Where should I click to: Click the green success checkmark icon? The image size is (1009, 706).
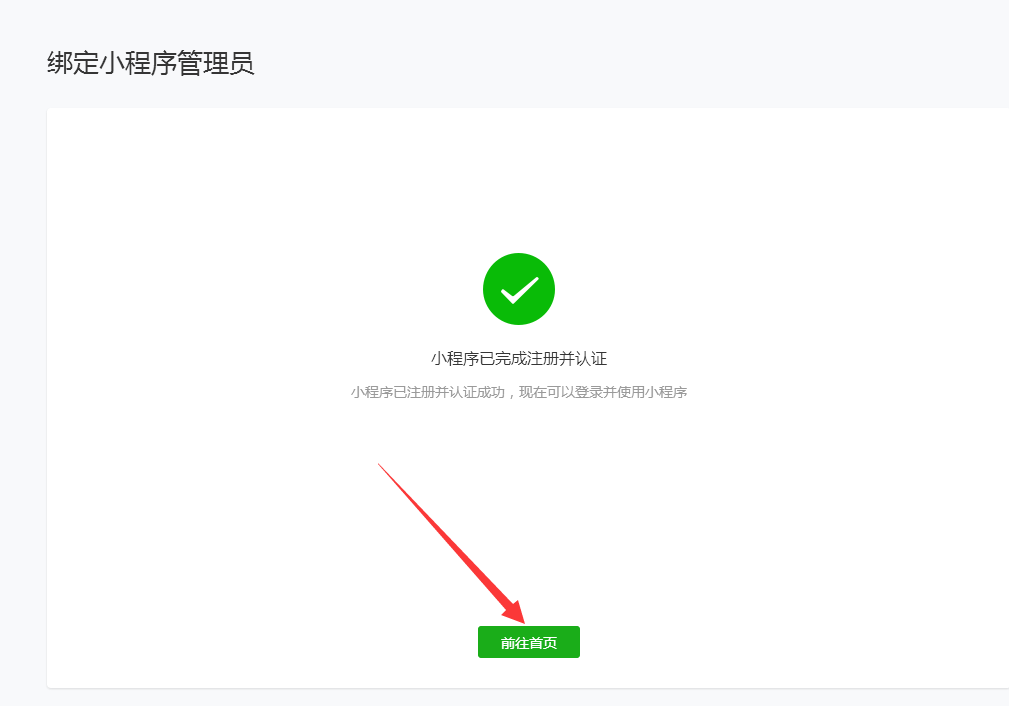519,289
